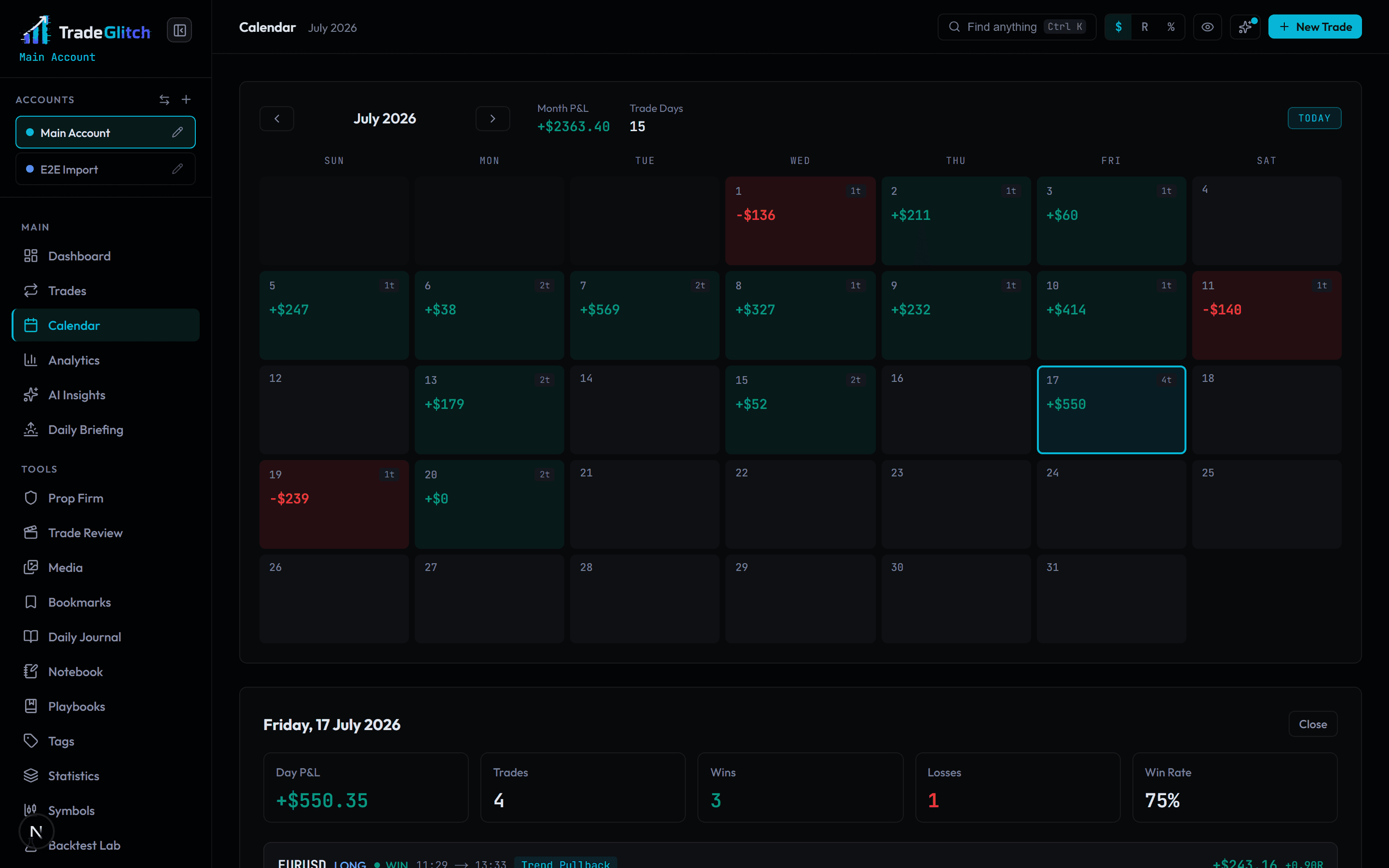The height and width of the screenshot is (868, 1389).
Task: Edit E2E Import pencil icon
Action: click(x=177, y=169)
